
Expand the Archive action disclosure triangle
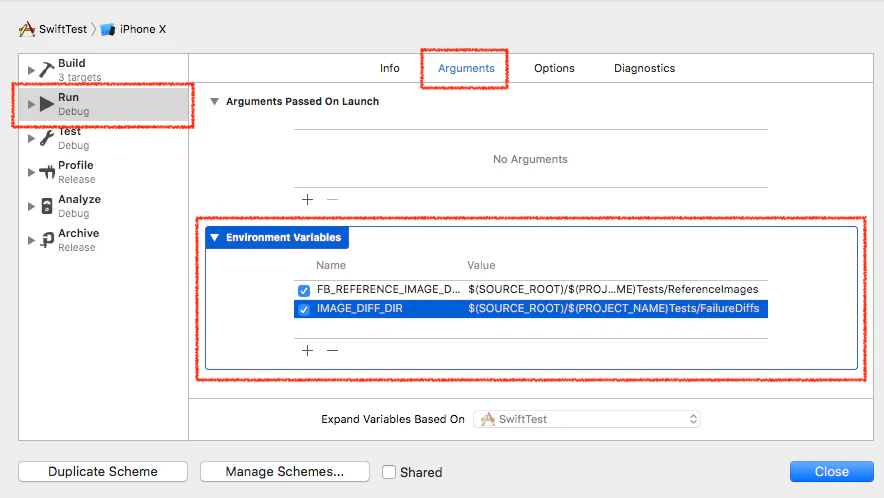(x=31, y=240)
